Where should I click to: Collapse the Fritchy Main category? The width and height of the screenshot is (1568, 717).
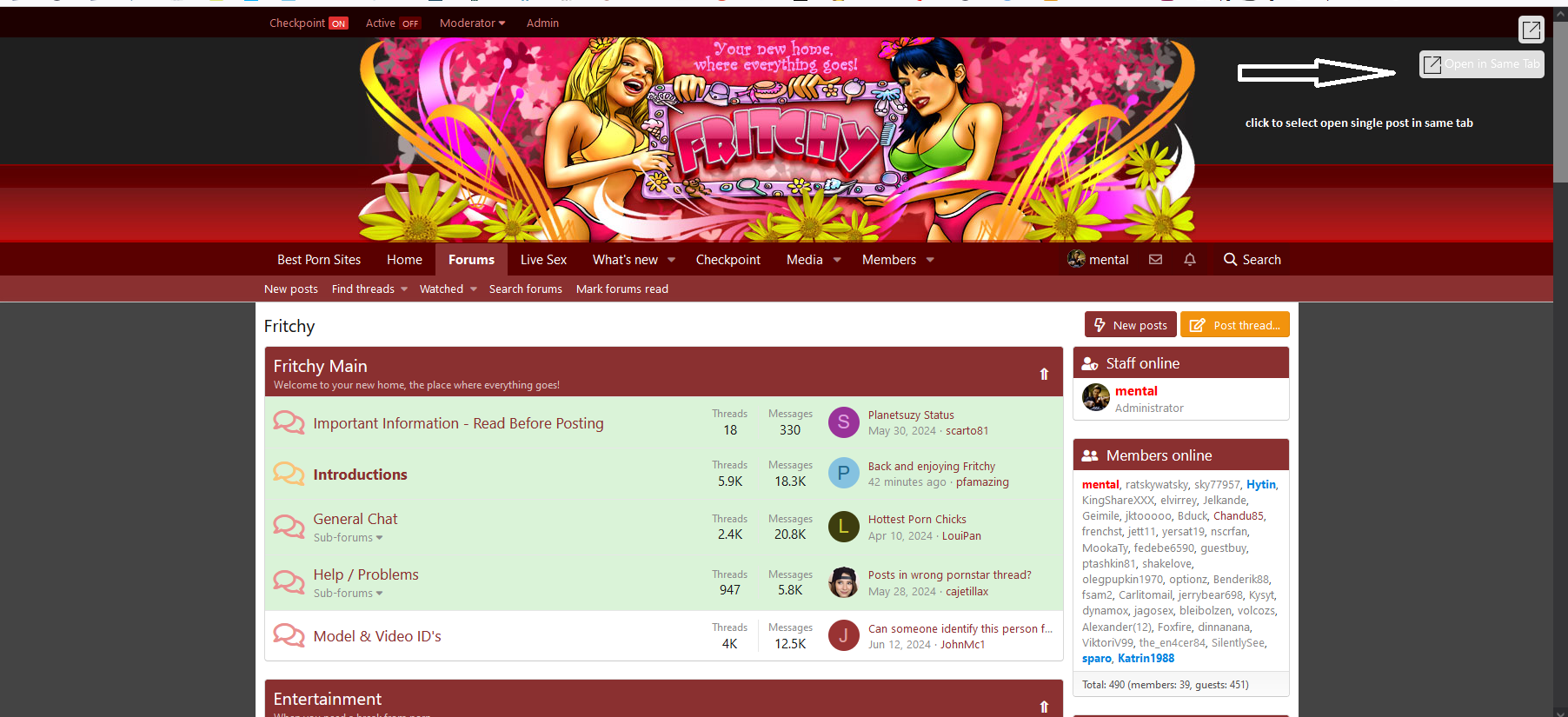1044,374
